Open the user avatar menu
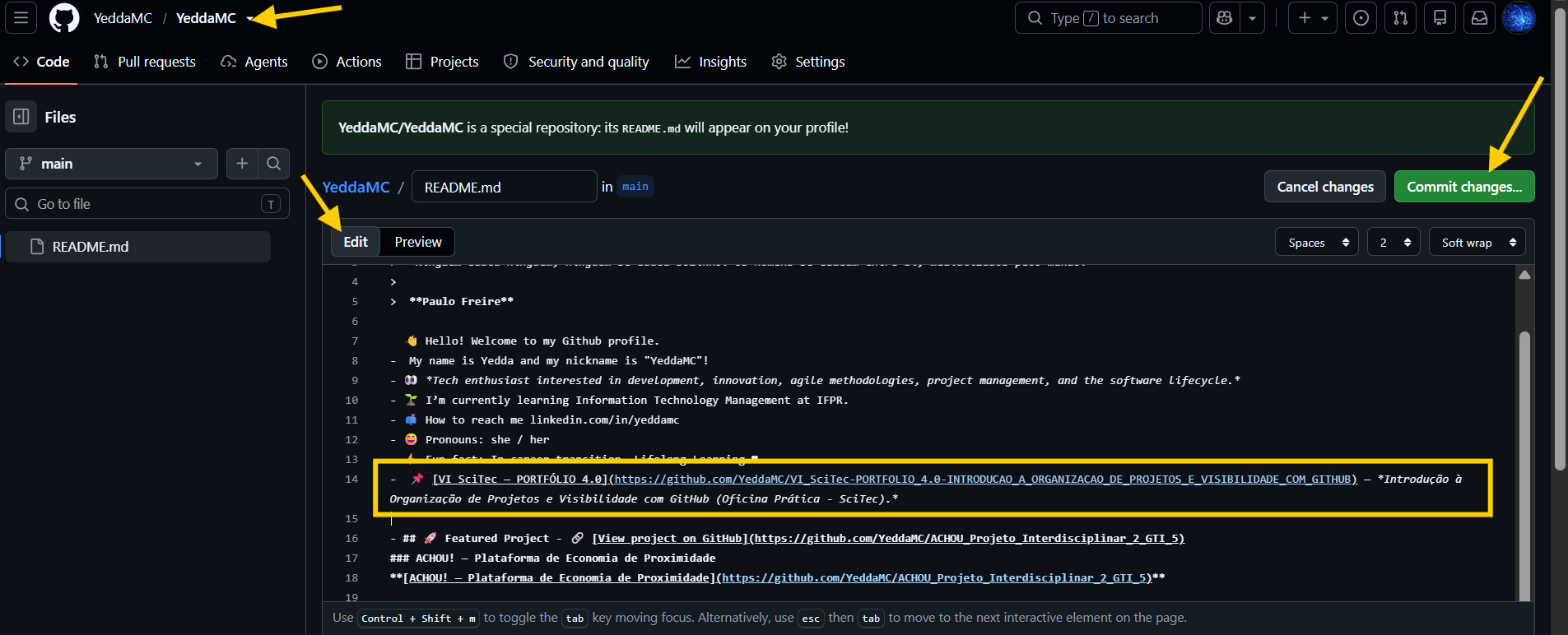This screenshot has height=635, width=1568. [x=1519, y=17]
